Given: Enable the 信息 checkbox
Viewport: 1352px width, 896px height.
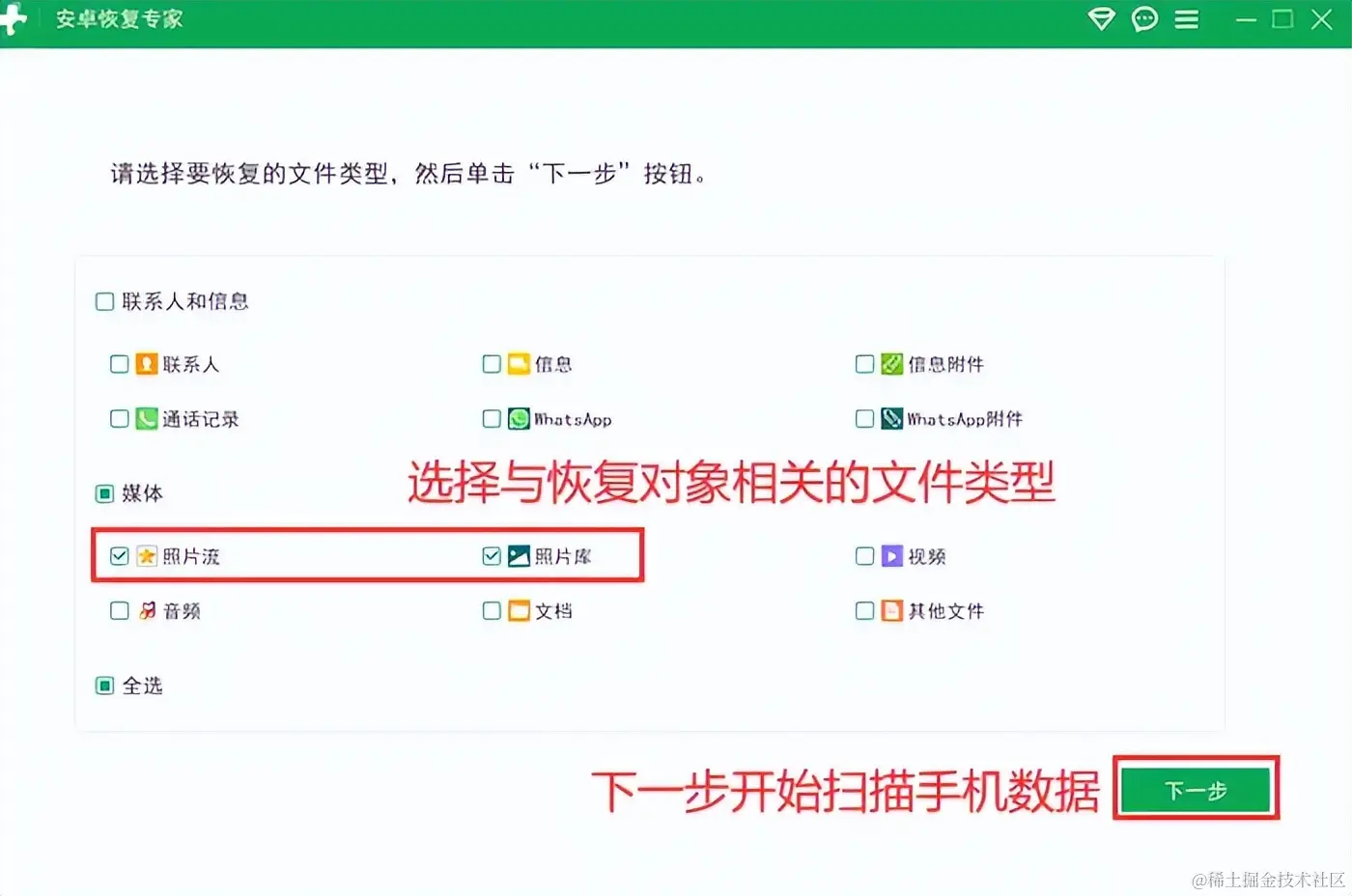Looking at the screenshot, I should (x=492, y=364).
